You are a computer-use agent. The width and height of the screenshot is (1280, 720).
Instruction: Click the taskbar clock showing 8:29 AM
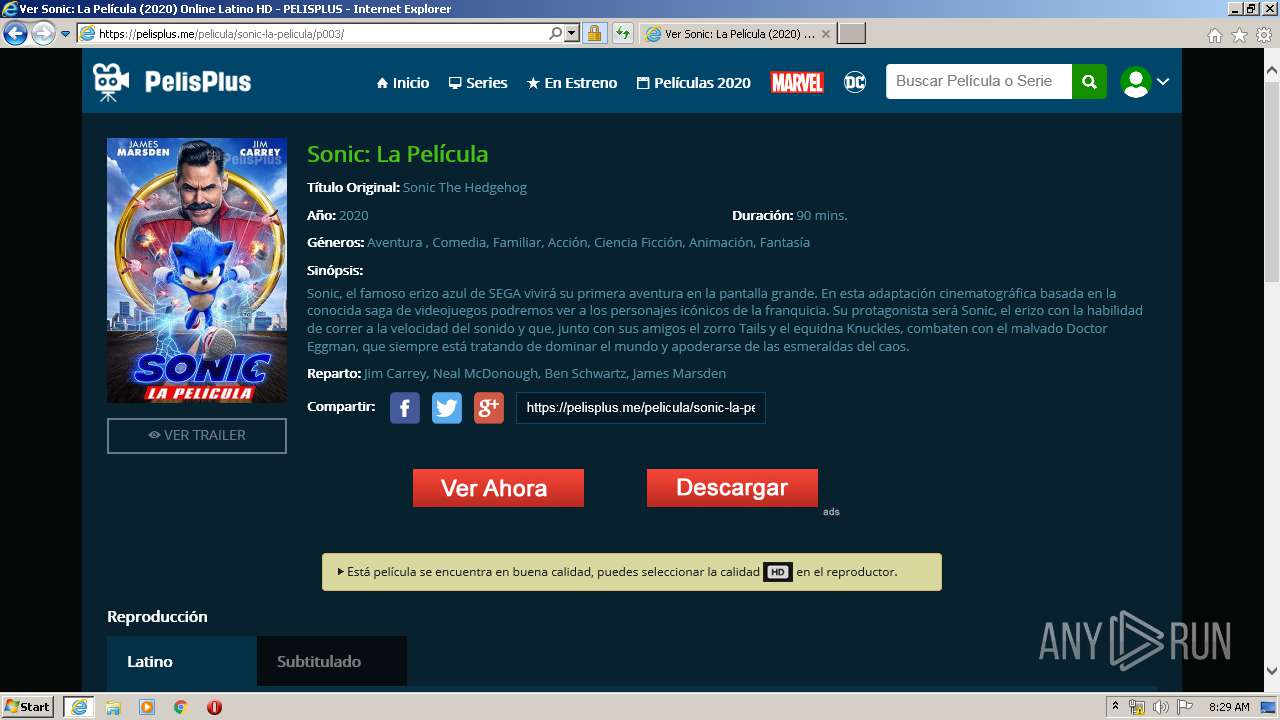click(1229, 707)
